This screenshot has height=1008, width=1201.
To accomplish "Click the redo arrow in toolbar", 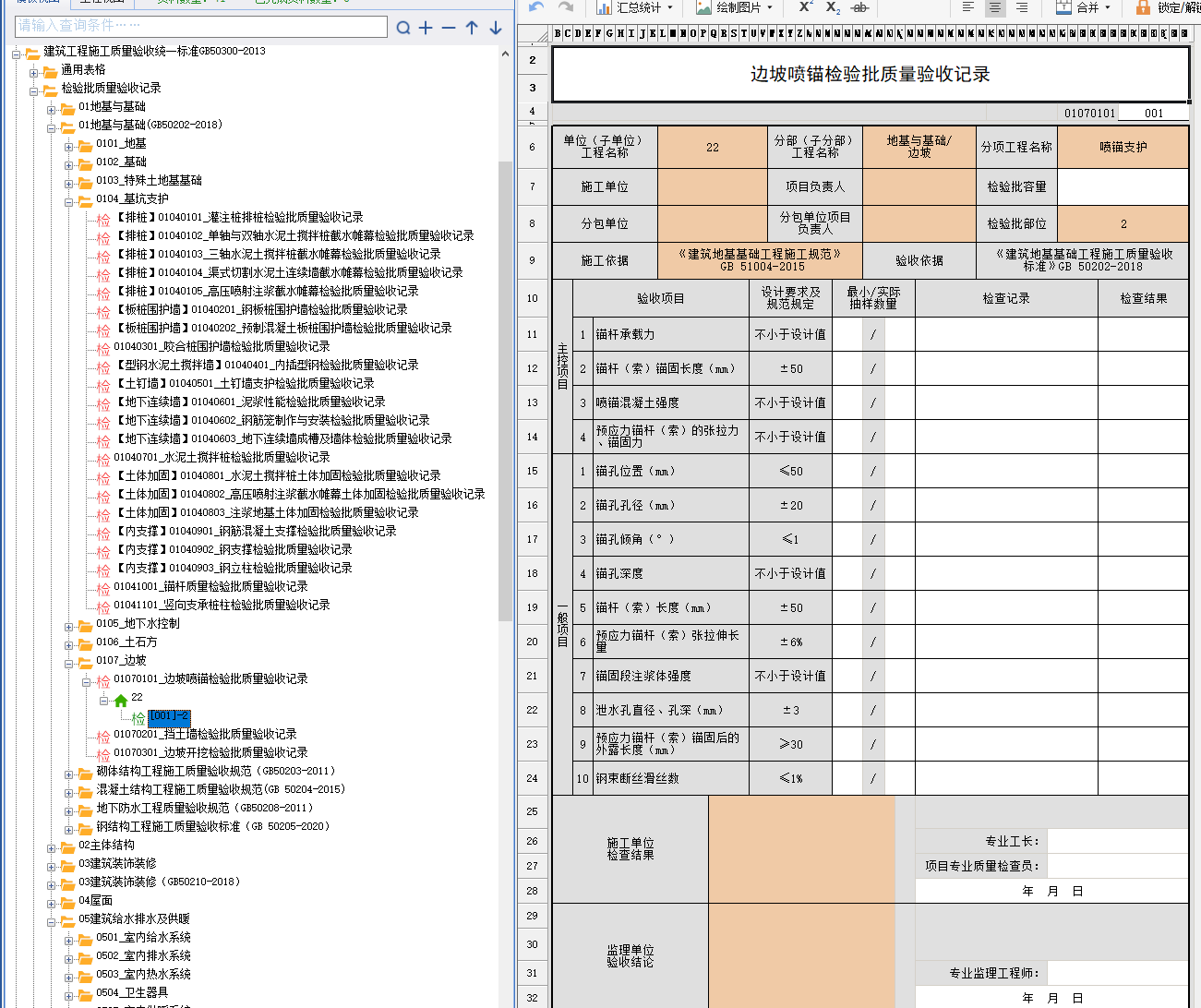I will (566, 6).
